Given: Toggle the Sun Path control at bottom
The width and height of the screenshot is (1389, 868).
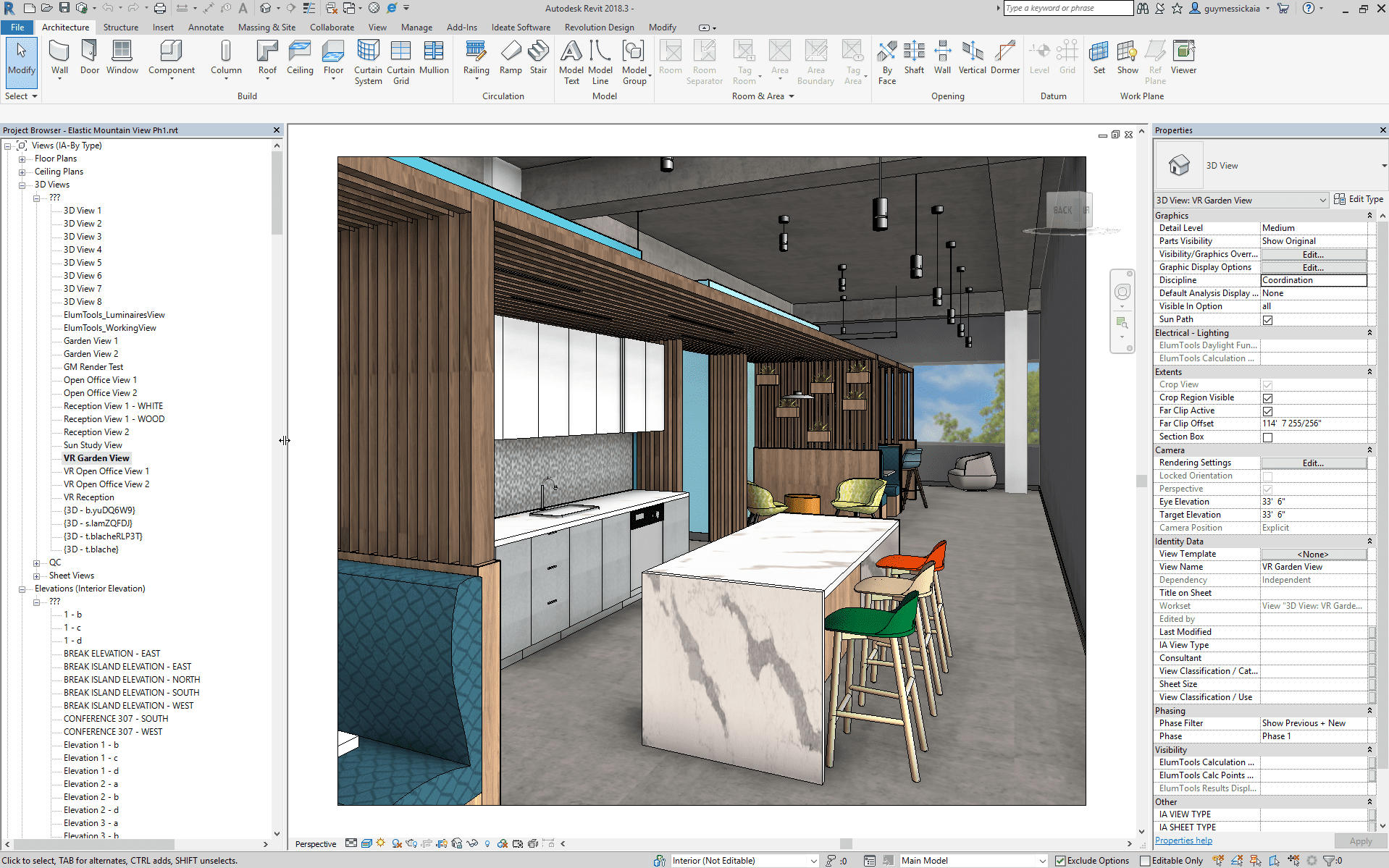Looking at the screenshot, I should point(381,843).
